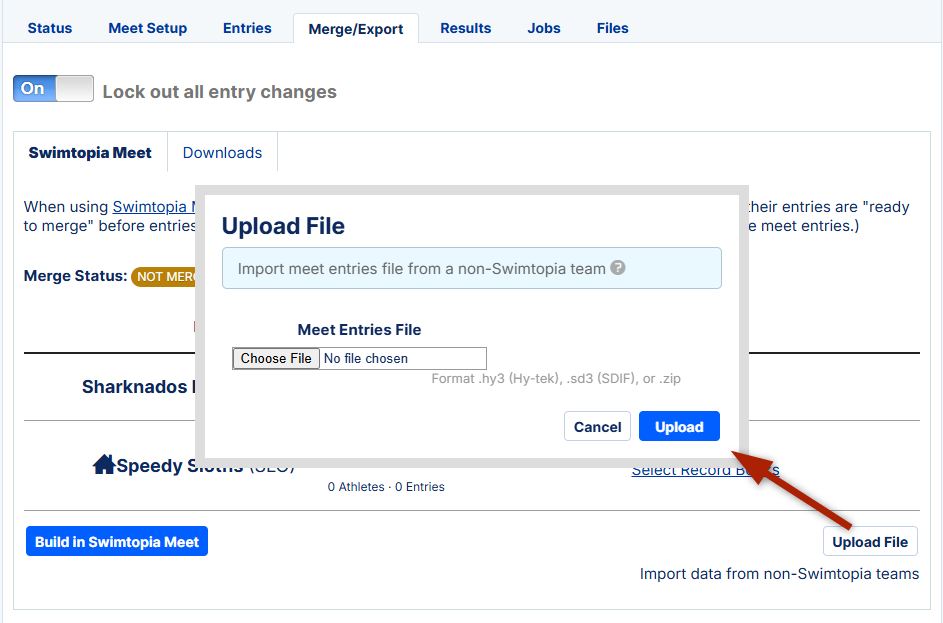Screen dimensions: 943x623
Task: Click Cancel in the Upload File dialog
Action: 597,426
